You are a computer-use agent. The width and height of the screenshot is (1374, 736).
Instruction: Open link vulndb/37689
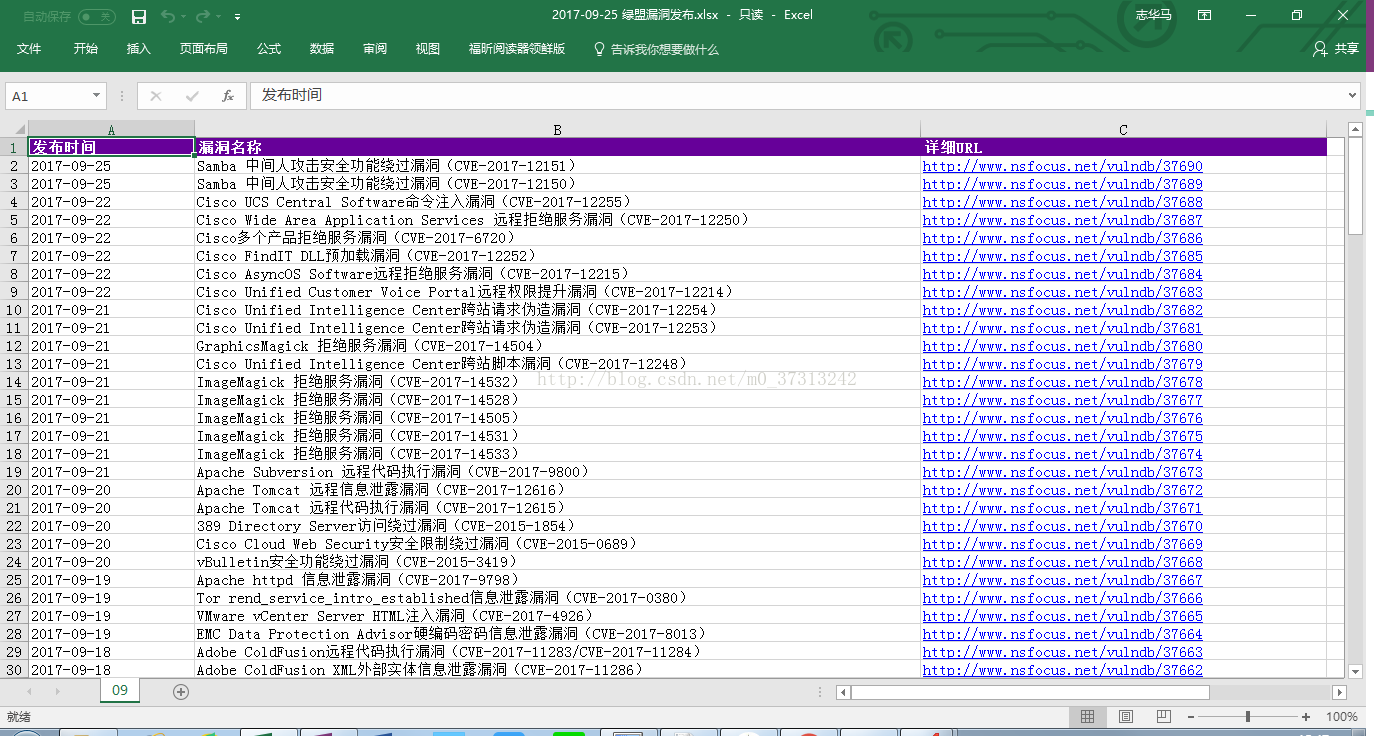(x=1062, y=184)
